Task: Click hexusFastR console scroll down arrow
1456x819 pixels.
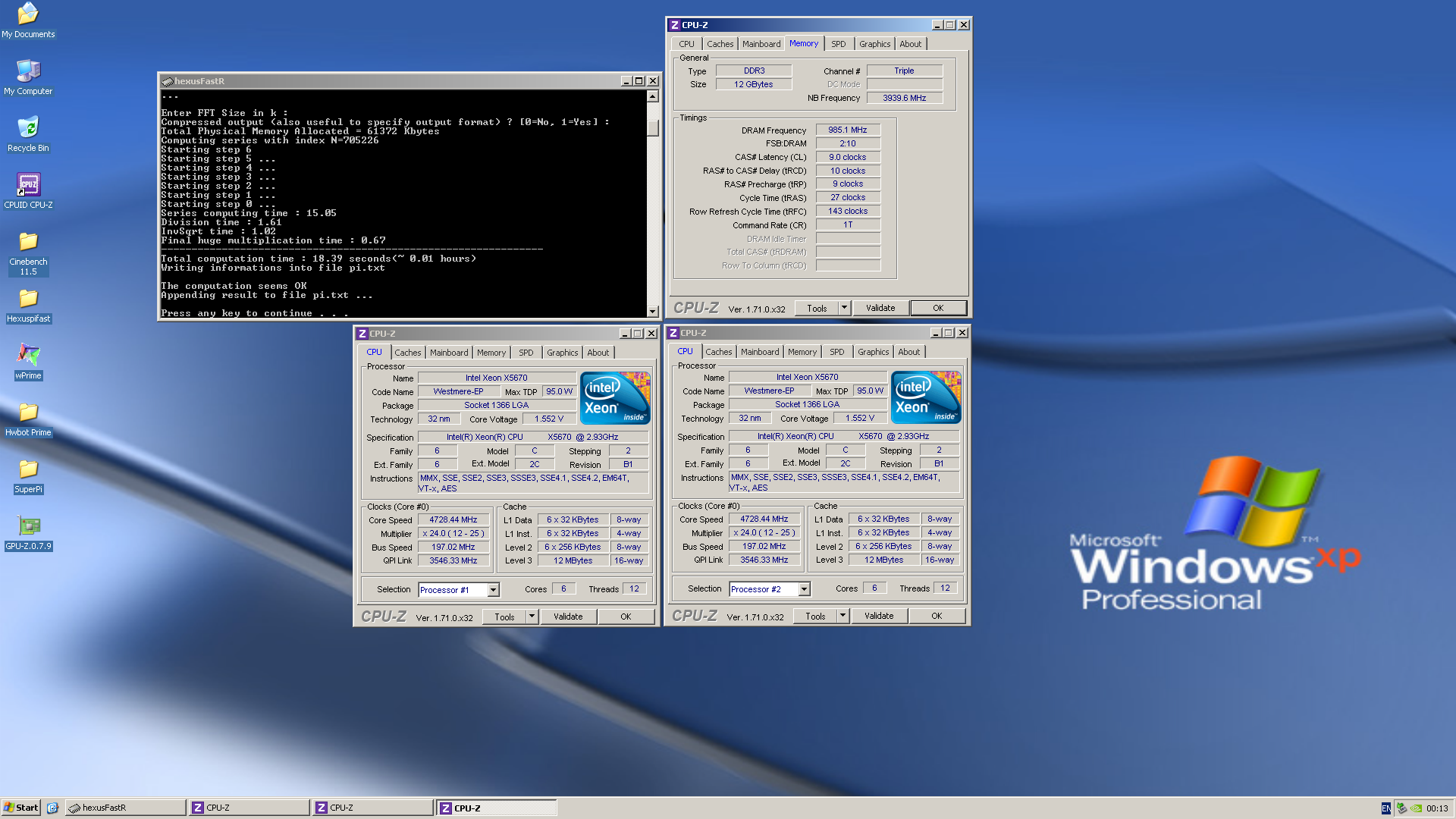Action: coord(653,311)
